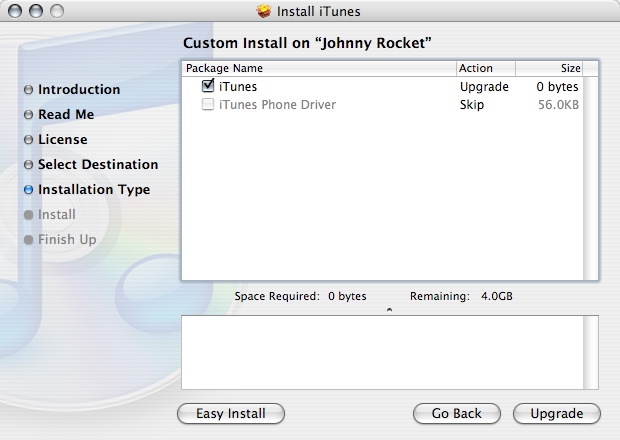The width and height of the screenshot is (620, 440).
Task: Click the Easy Install button
Action: [231, 414]
